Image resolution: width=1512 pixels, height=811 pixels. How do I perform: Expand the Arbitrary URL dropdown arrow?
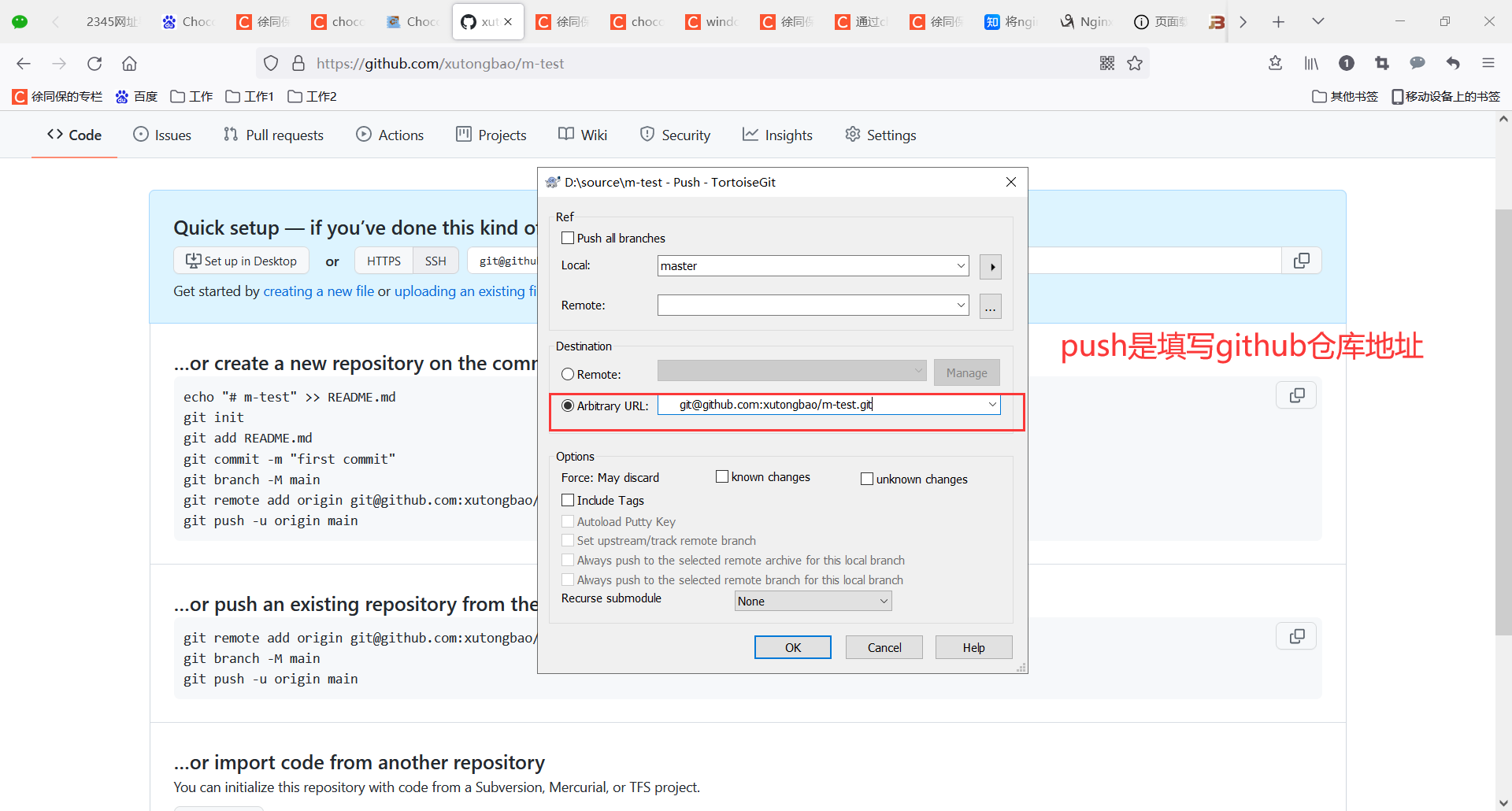coord(992,405)
